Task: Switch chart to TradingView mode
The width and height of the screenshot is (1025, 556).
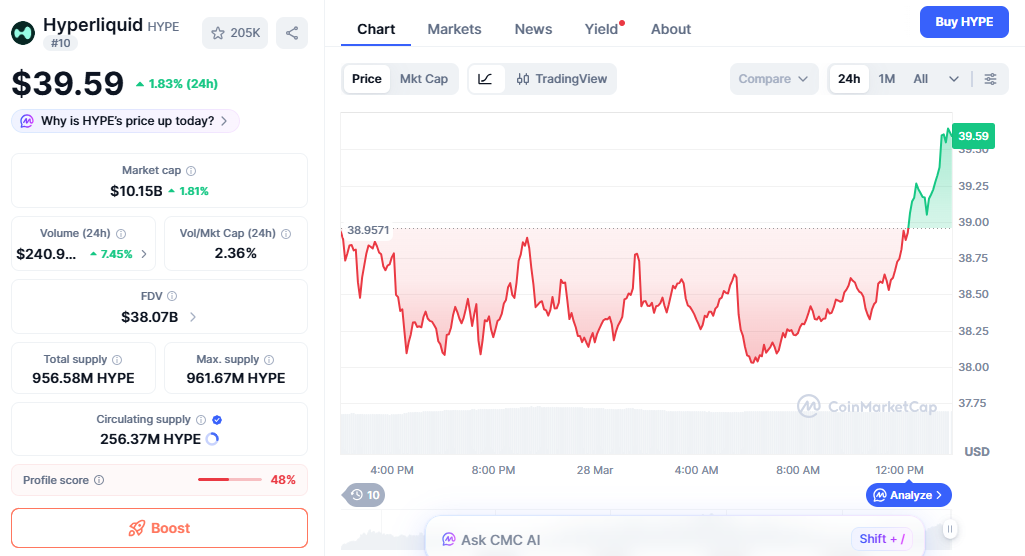Action: [562, 79]
